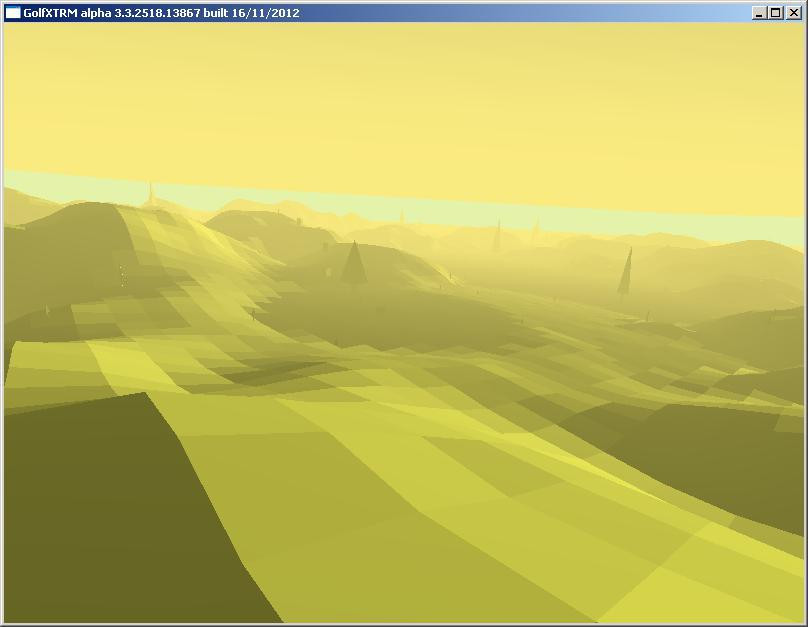Image resolution: width=808 pixels, height=627 pixels.
Task: Close the GolfXTRM alpha window
Action: [x=792, y=13]
